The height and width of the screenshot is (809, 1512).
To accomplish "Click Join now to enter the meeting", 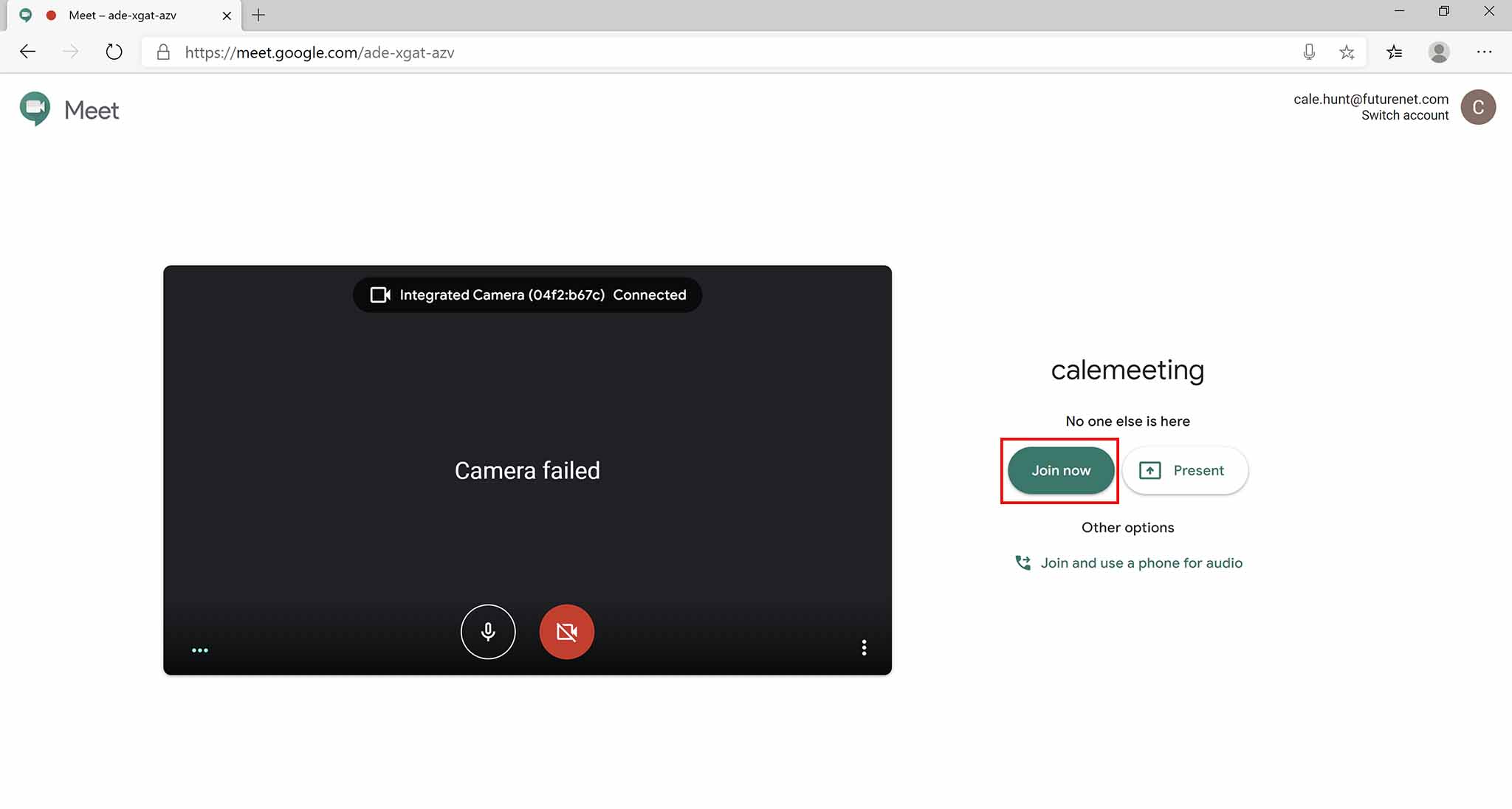I will tap(1060, 470).
